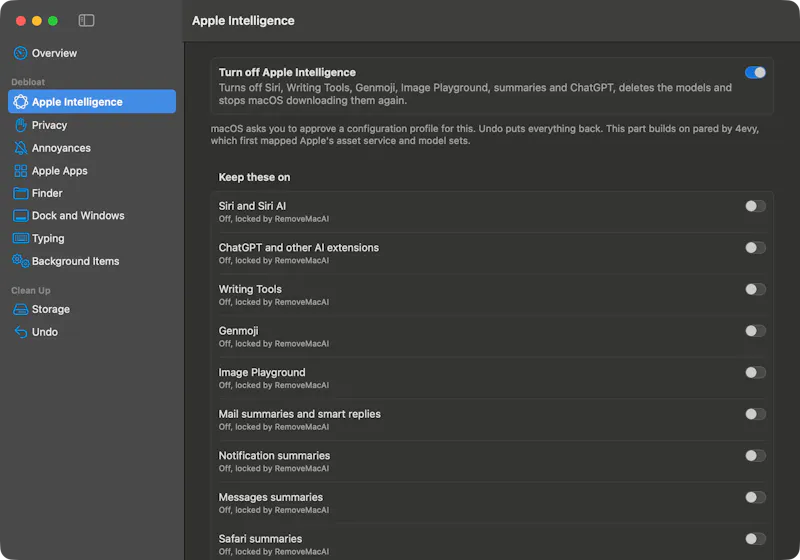Toggle the Notification summaries switch
The width and height of the screenshot is (800, 560).
tap(755, 455)
